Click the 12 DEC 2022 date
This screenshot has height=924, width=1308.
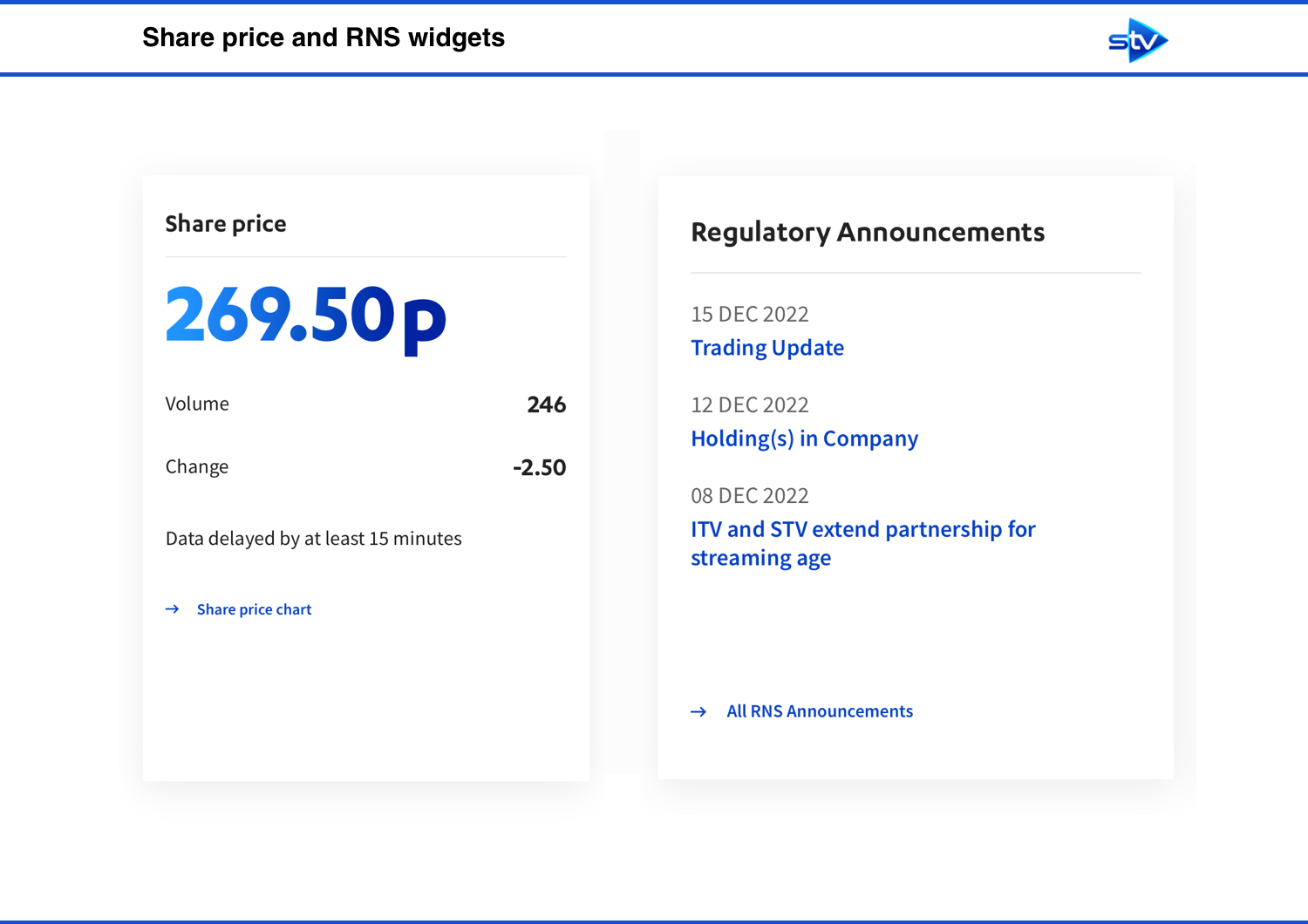(749, 404)
